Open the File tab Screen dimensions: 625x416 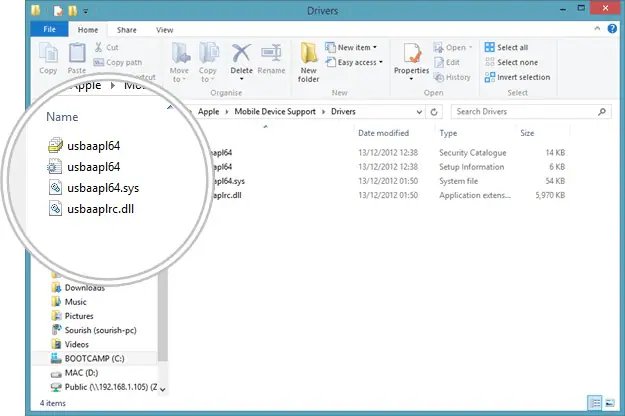49,29
